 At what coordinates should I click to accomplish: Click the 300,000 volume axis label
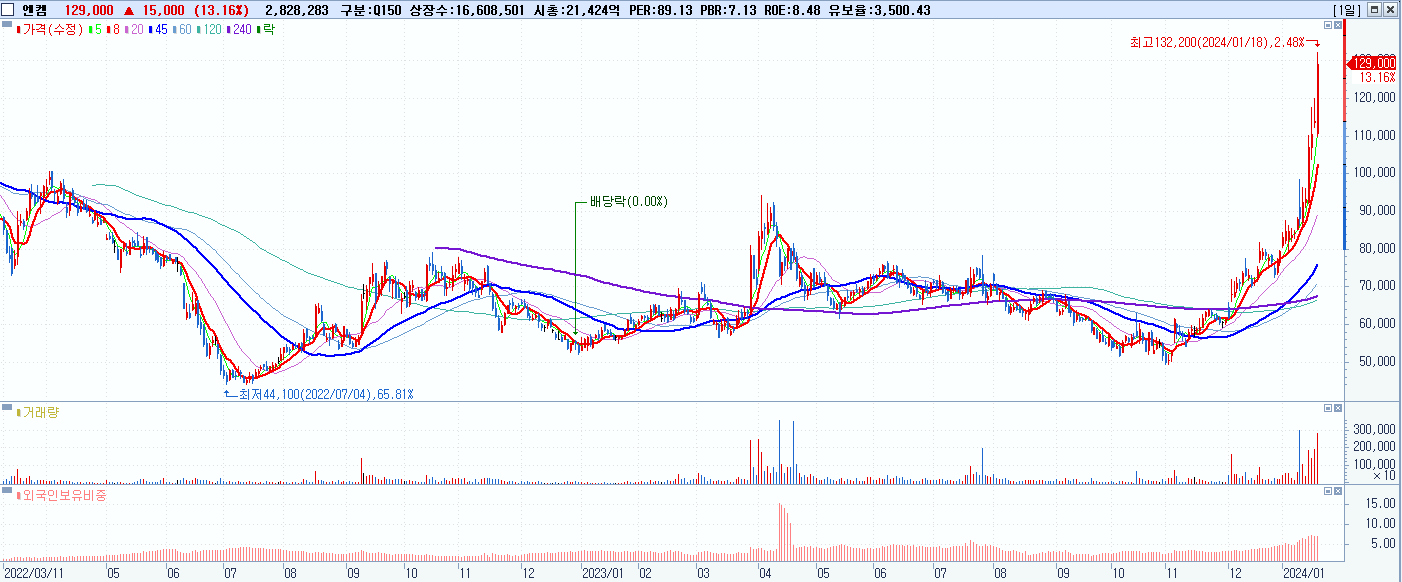(x=1374, y=429)
